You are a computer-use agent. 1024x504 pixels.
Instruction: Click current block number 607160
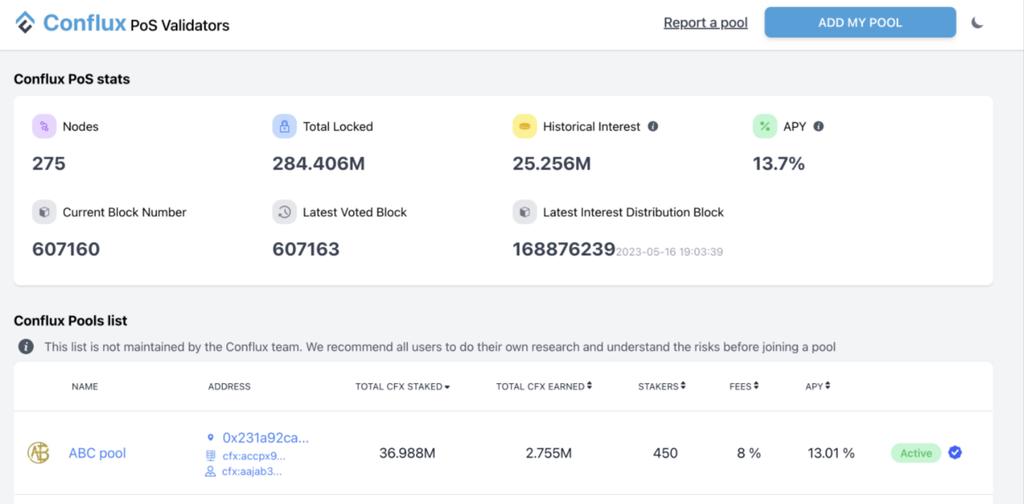(66, 249)
